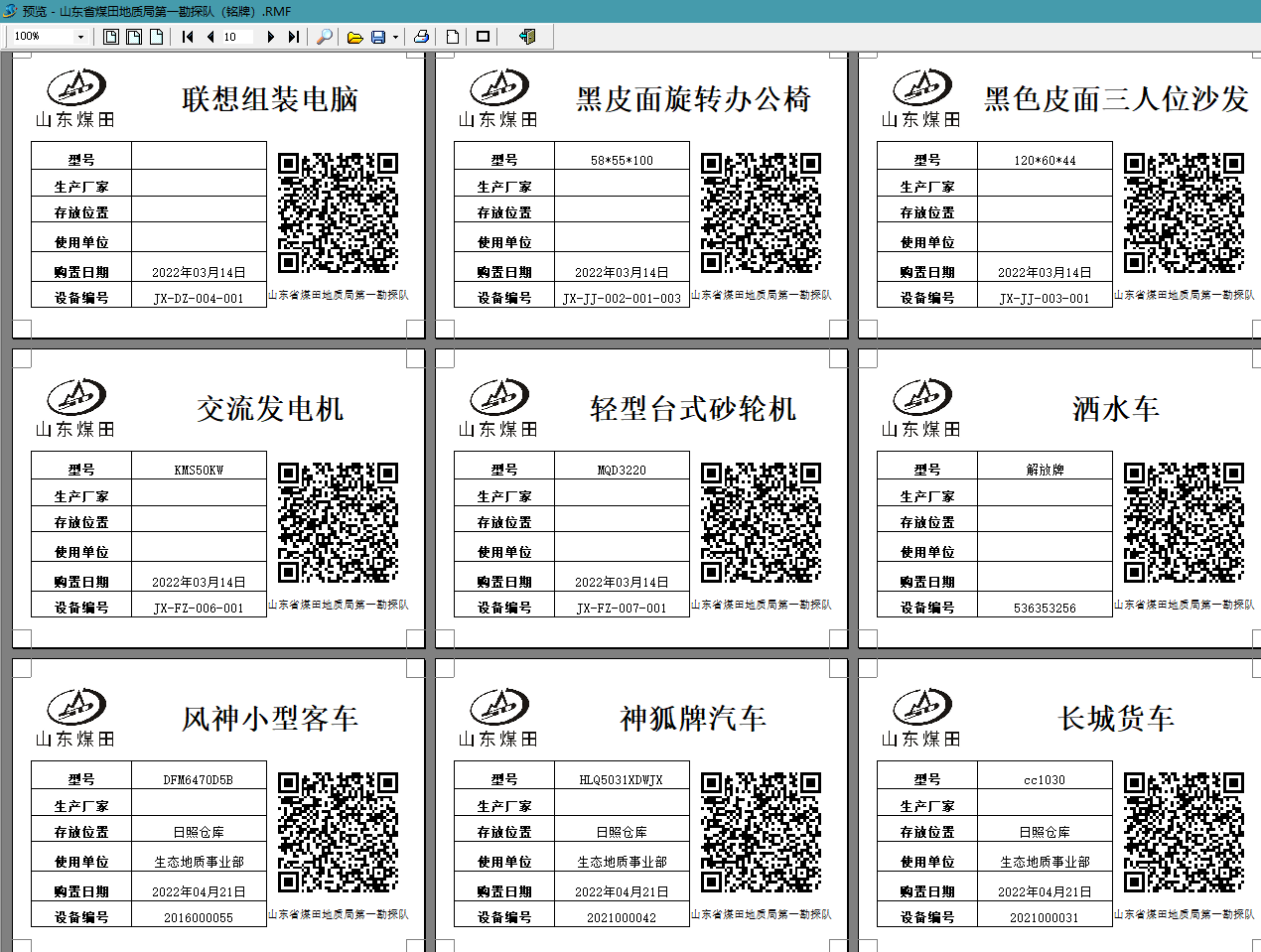The height and width of the screenshot is (952, 1261).
Task: Click the first page layout view icon
Action: coord(111,37)
